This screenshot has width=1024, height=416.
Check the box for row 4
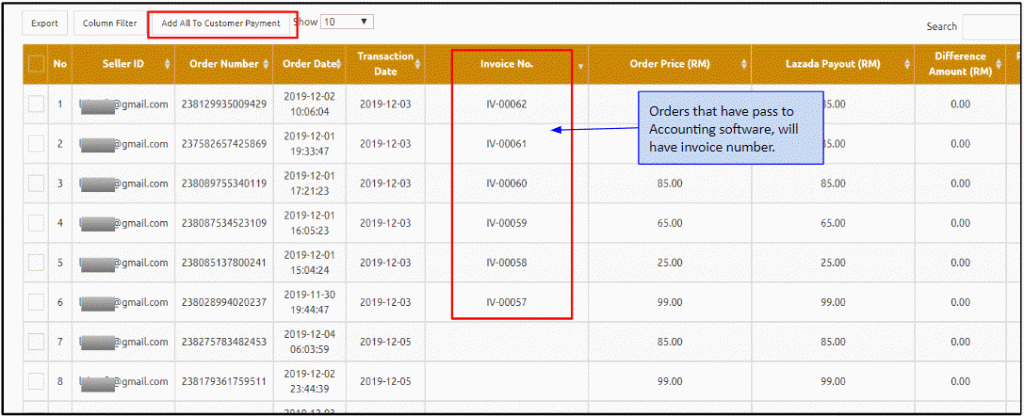tap(36, 223)
